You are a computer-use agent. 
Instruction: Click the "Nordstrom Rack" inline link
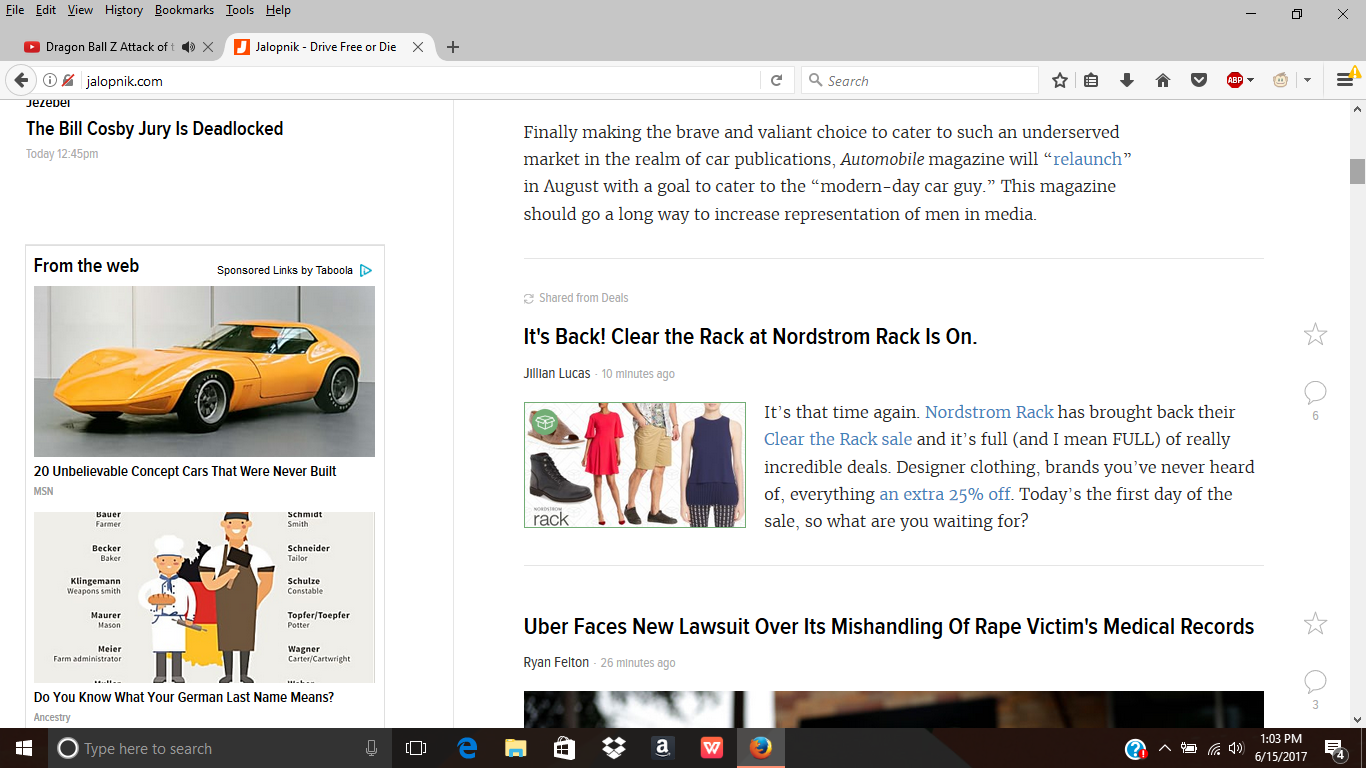pyautogui.click(x=989, y=412)
